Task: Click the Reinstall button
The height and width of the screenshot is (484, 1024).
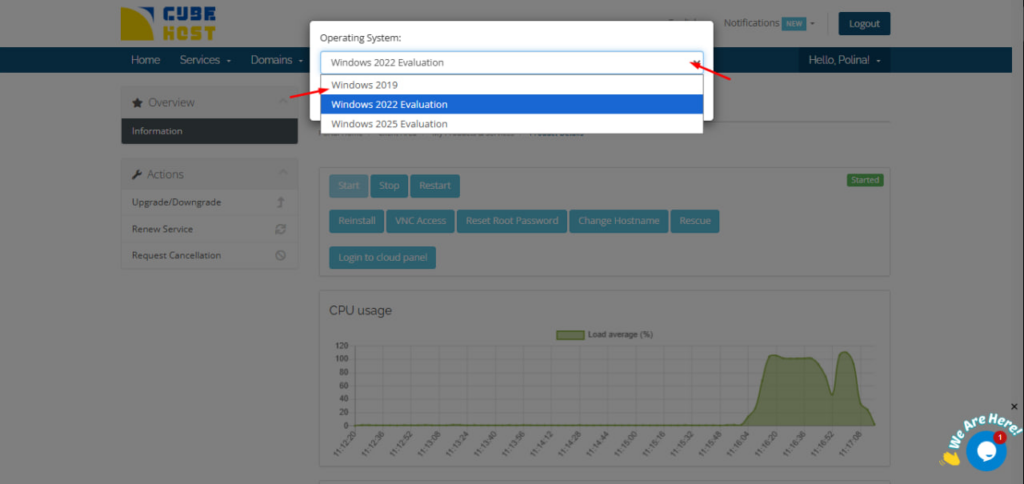Action: pyautogui.click(x=357, y=221)
